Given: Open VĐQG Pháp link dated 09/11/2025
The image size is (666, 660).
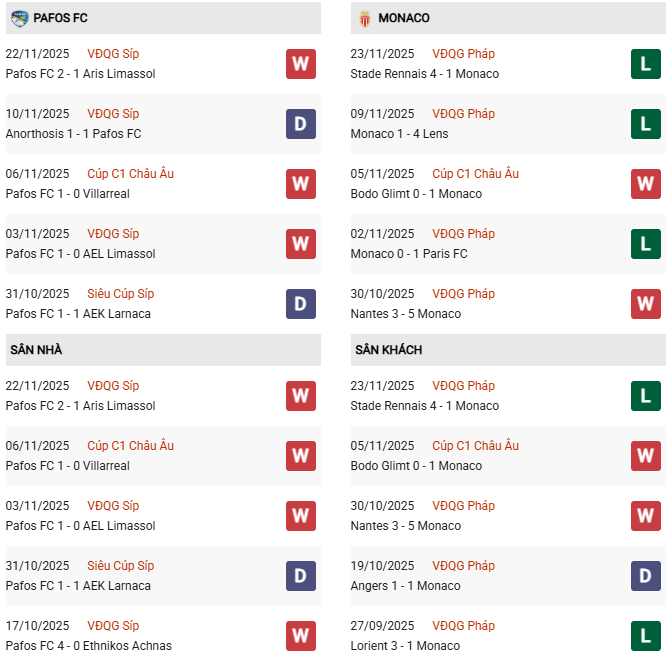Looking at the screenshot, I should 463,114.
